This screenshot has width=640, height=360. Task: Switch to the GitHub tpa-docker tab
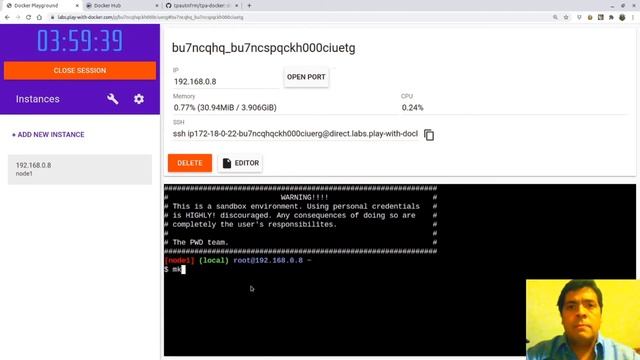pos(202,6)
